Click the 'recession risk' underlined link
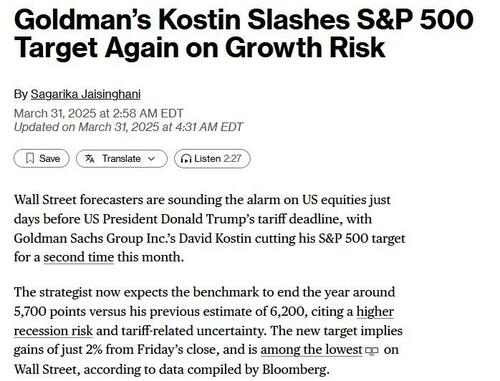Screen dimensions: 500x381 tap(53, 331)
